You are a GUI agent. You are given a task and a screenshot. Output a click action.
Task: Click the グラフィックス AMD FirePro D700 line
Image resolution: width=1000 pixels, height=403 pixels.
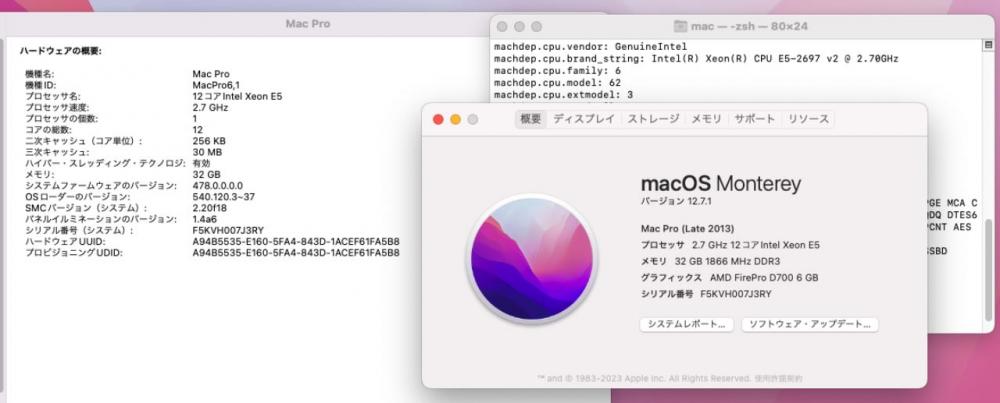pyautogui.click(x=729, y=278)
